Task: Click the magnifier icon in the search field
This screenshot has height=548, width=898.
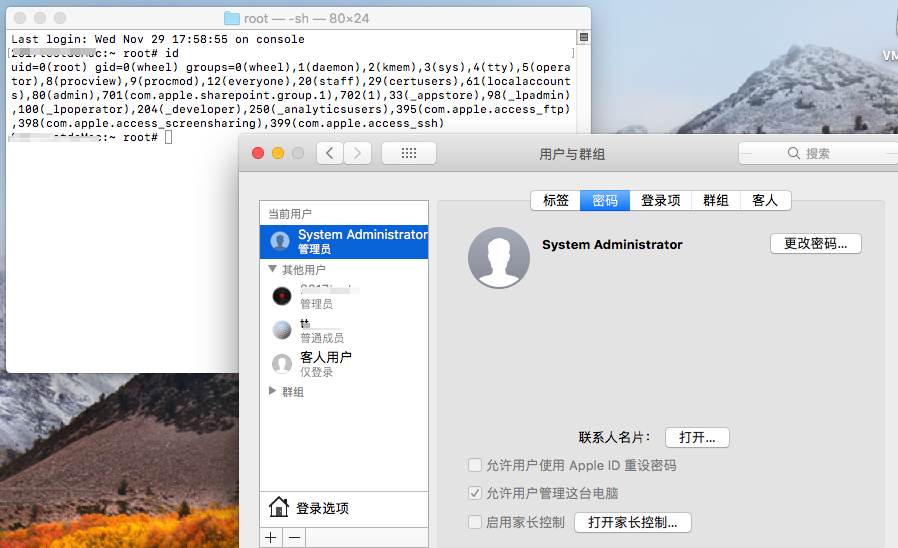Action: point(794,153)
